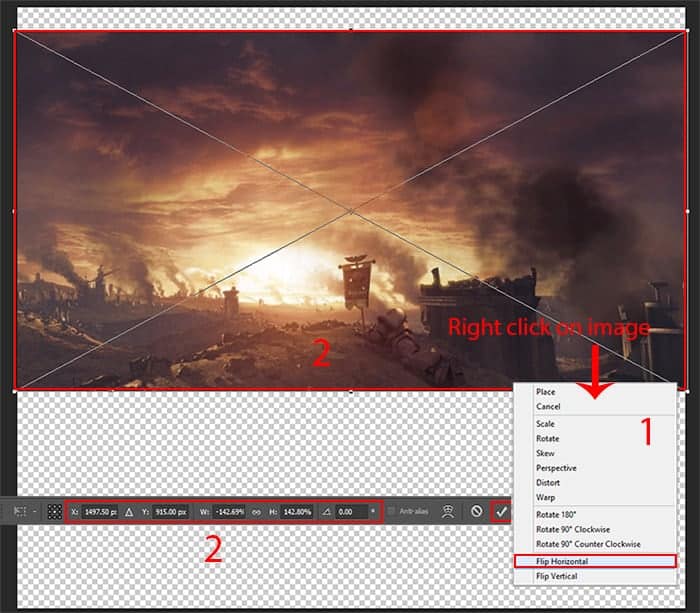Click the X position input field
Screen dimensions: 700x613
point(99,511)
